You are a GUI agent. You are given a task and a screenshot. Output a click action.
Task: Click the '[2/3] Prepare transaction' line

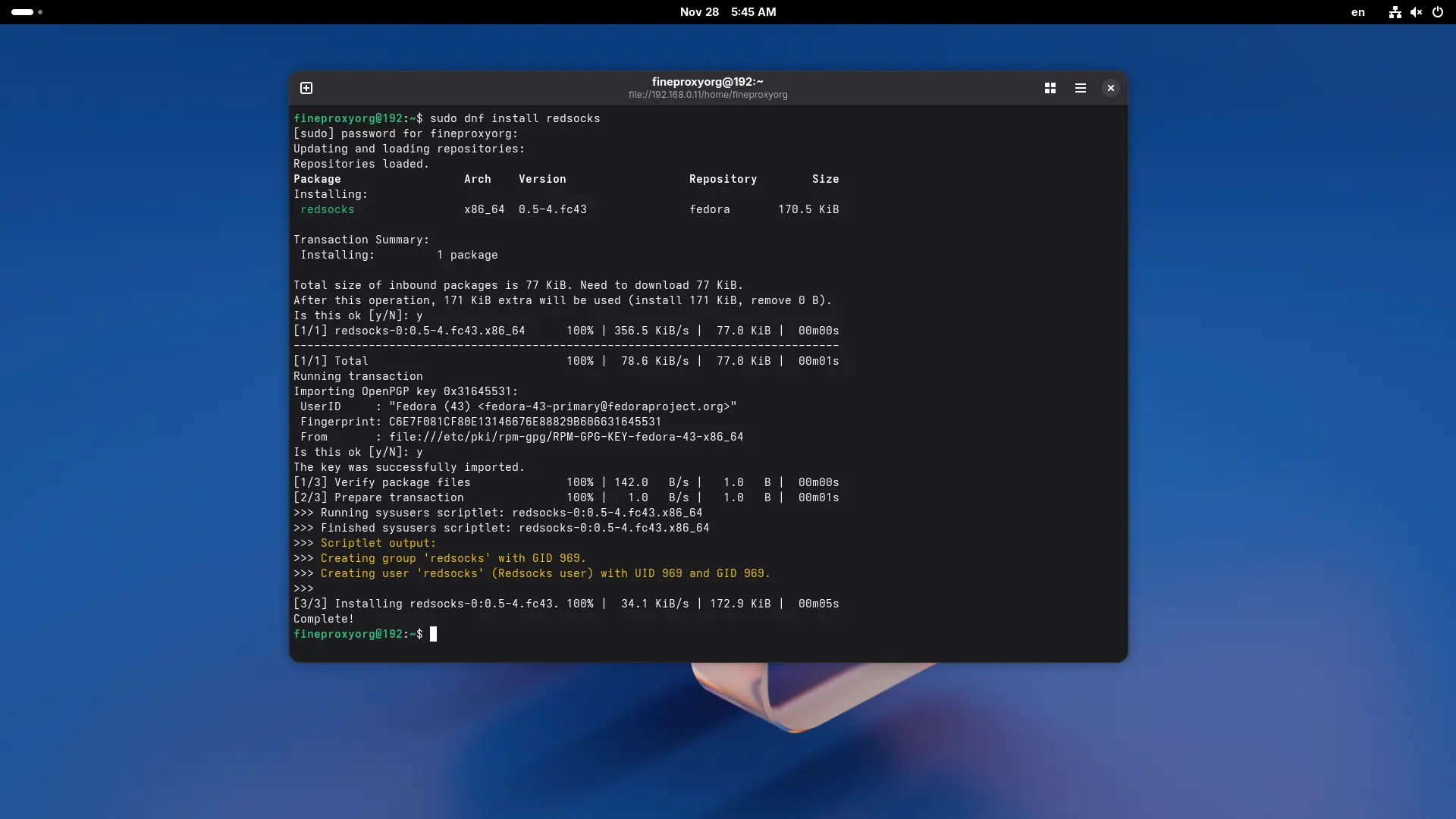click(x=566, y=497)
